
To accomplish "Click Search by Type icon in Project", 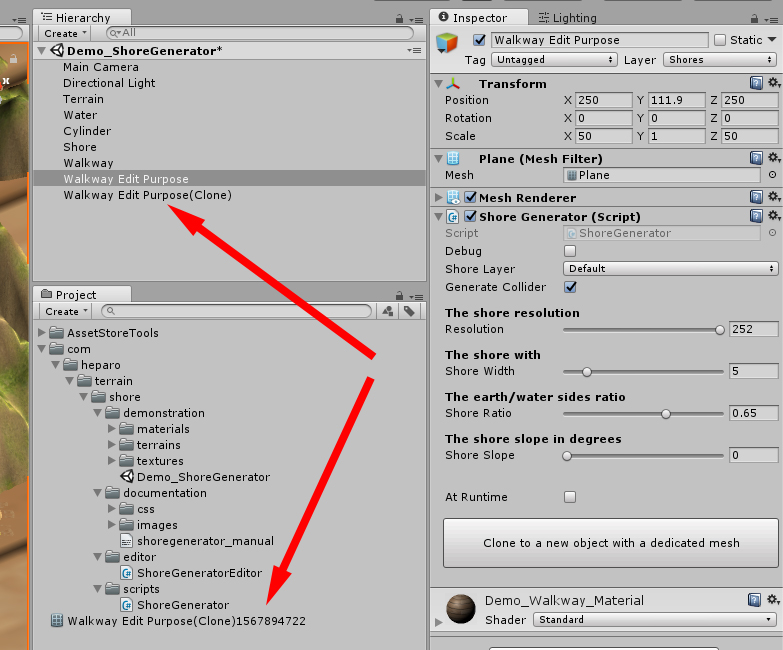I will pos(388,311).
